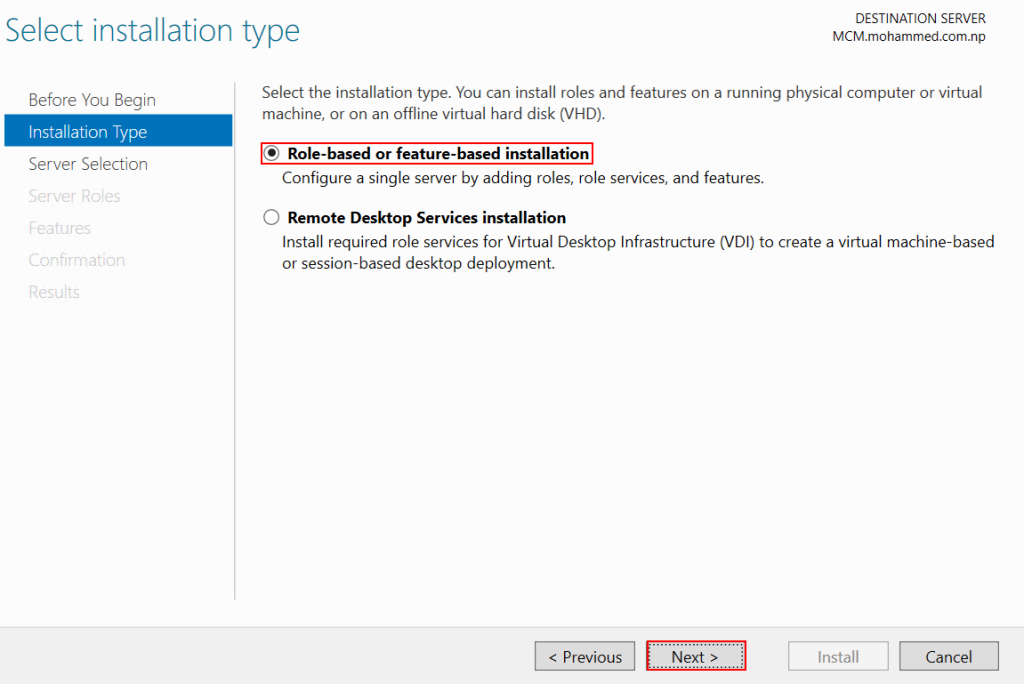1024x684 pixels.
Task: Click the Results step in the sidebar
Action: tap(54, 292)
